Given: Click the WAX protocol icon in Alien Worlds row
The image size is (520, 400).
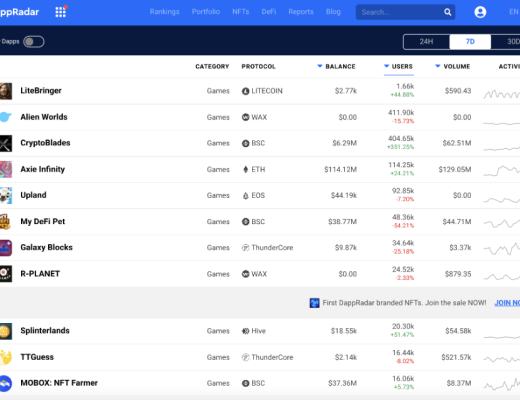Looking at the screenshot, I should (245, 117).
